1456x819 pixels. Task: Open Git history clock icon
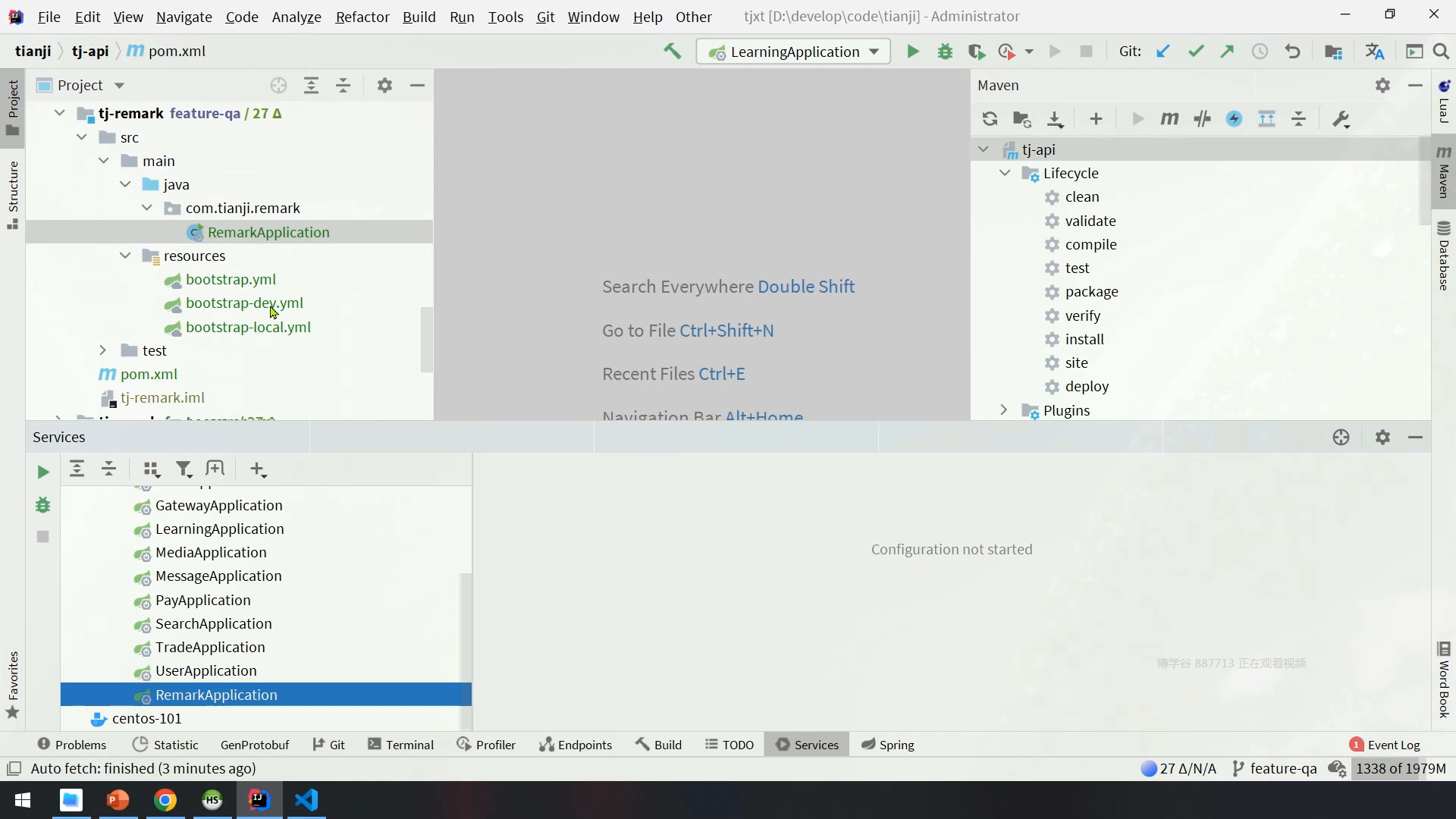[1260, 52]
